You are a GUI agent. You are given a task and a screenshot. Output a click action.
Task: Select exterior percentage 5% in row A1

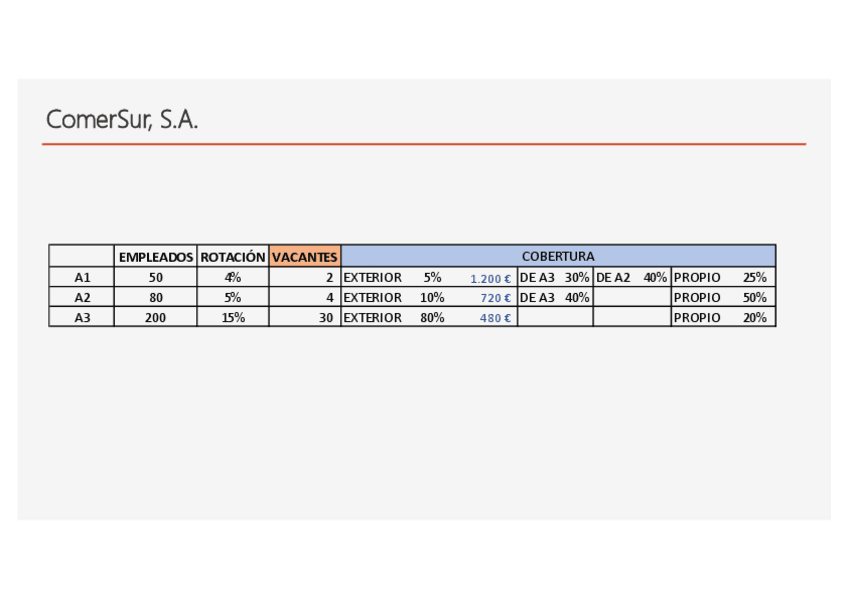(x=432, y=277)
